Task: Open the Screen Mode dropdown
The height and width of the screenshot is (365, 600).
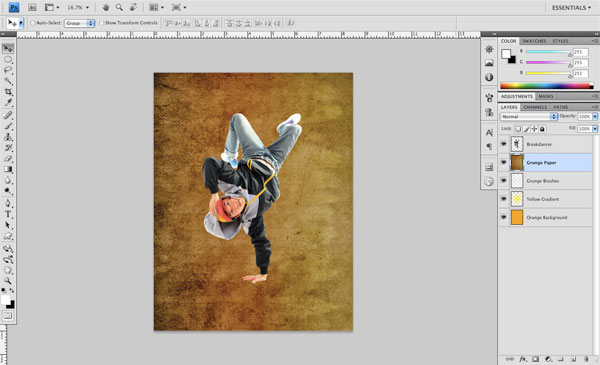Action: coord(179,7)
